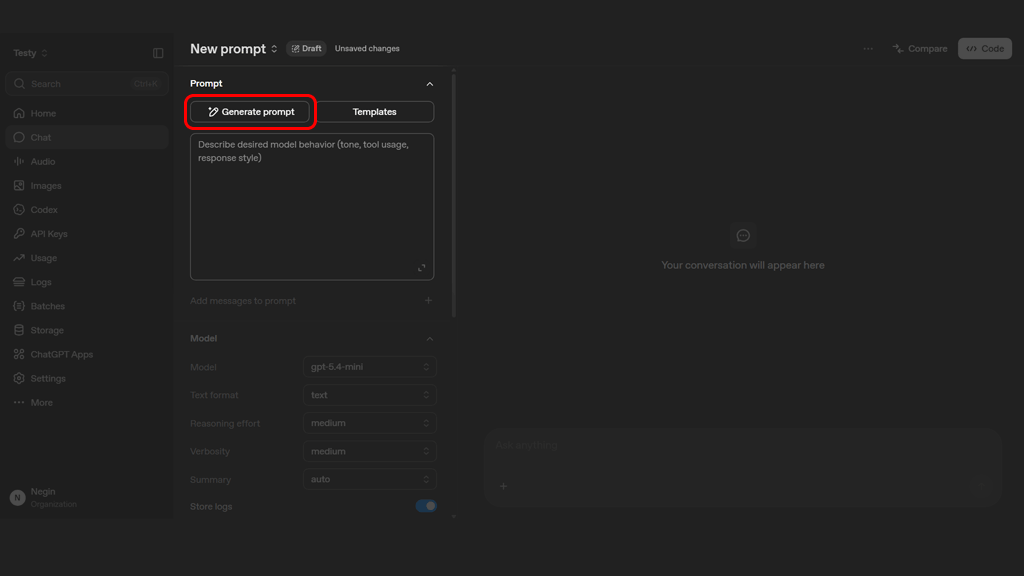This screenshot has height=576, width=1024.
Task: Open the Model dropdown showing gpt-5.4-mini
Action: pyautogui.click(x=370, y=367)
